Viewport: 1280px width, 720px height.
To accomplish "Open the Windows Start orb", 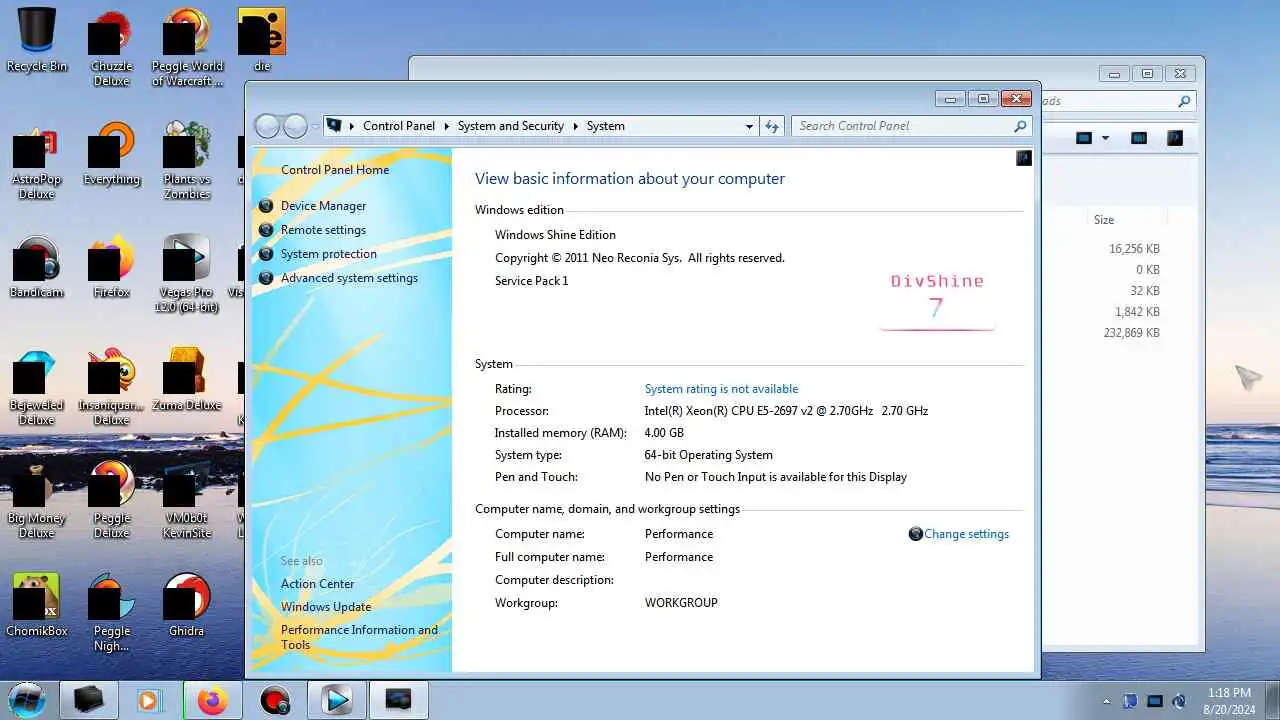I will (27, 700).
